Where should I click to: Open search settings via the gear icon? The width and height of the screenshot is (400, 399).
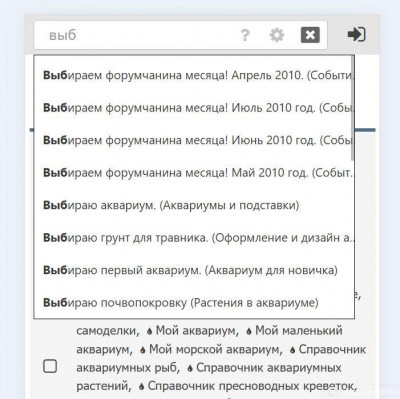(x=277, y=35)
